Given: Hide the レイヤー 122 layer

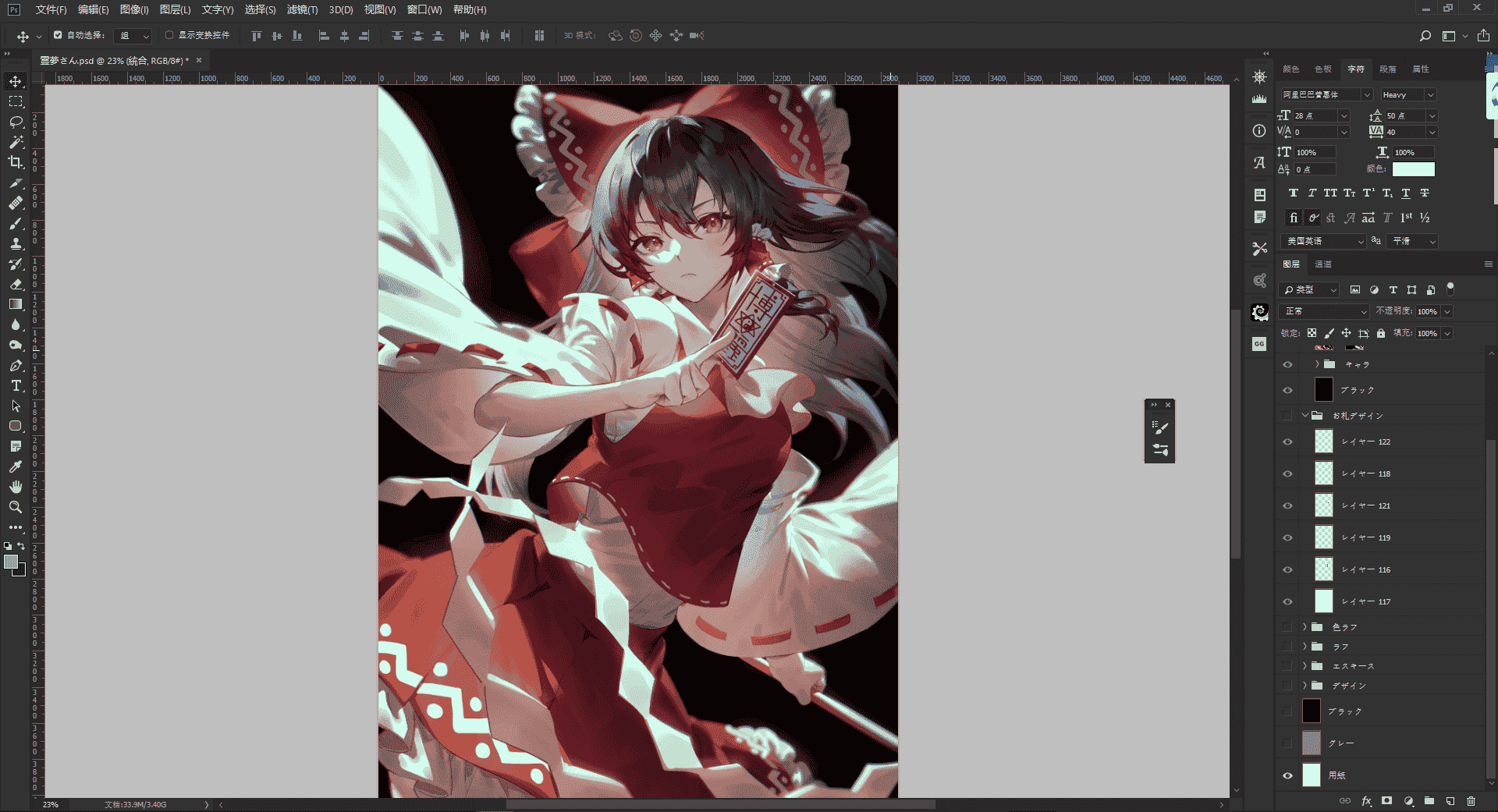Looking at the screenshot, I should 1287,442.
